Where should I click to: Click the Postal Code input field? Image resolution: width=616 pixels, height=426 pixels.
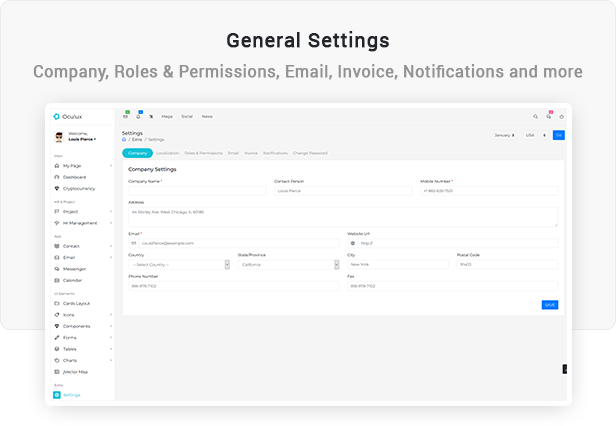(507, 265)
